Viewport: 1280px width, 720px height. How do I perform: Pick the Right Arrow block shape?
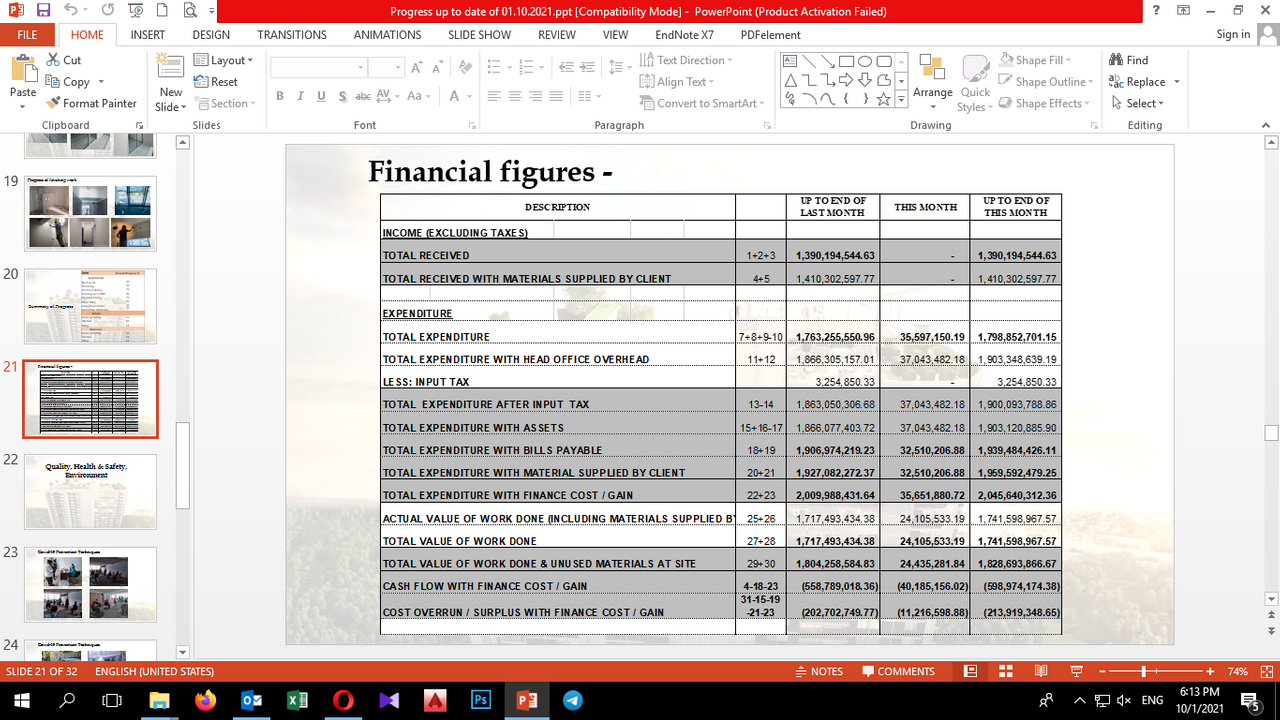tap(846, 80)
